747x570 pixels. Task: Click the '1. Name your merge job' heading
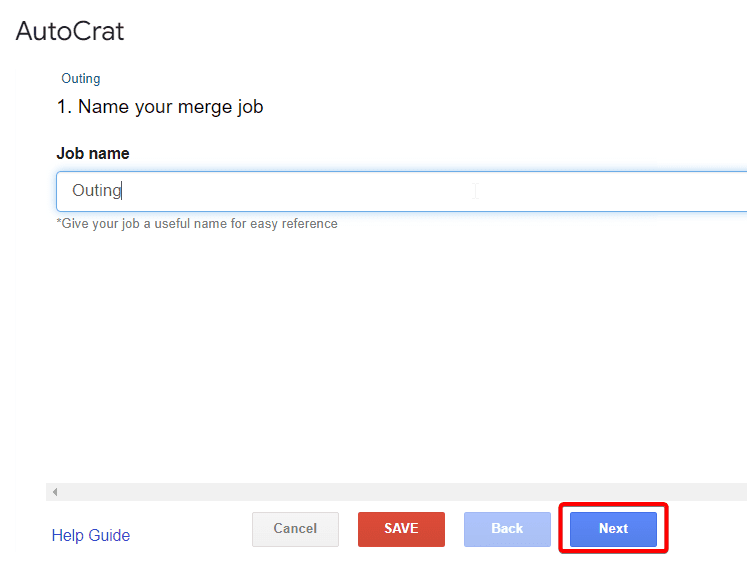(160, 107)
